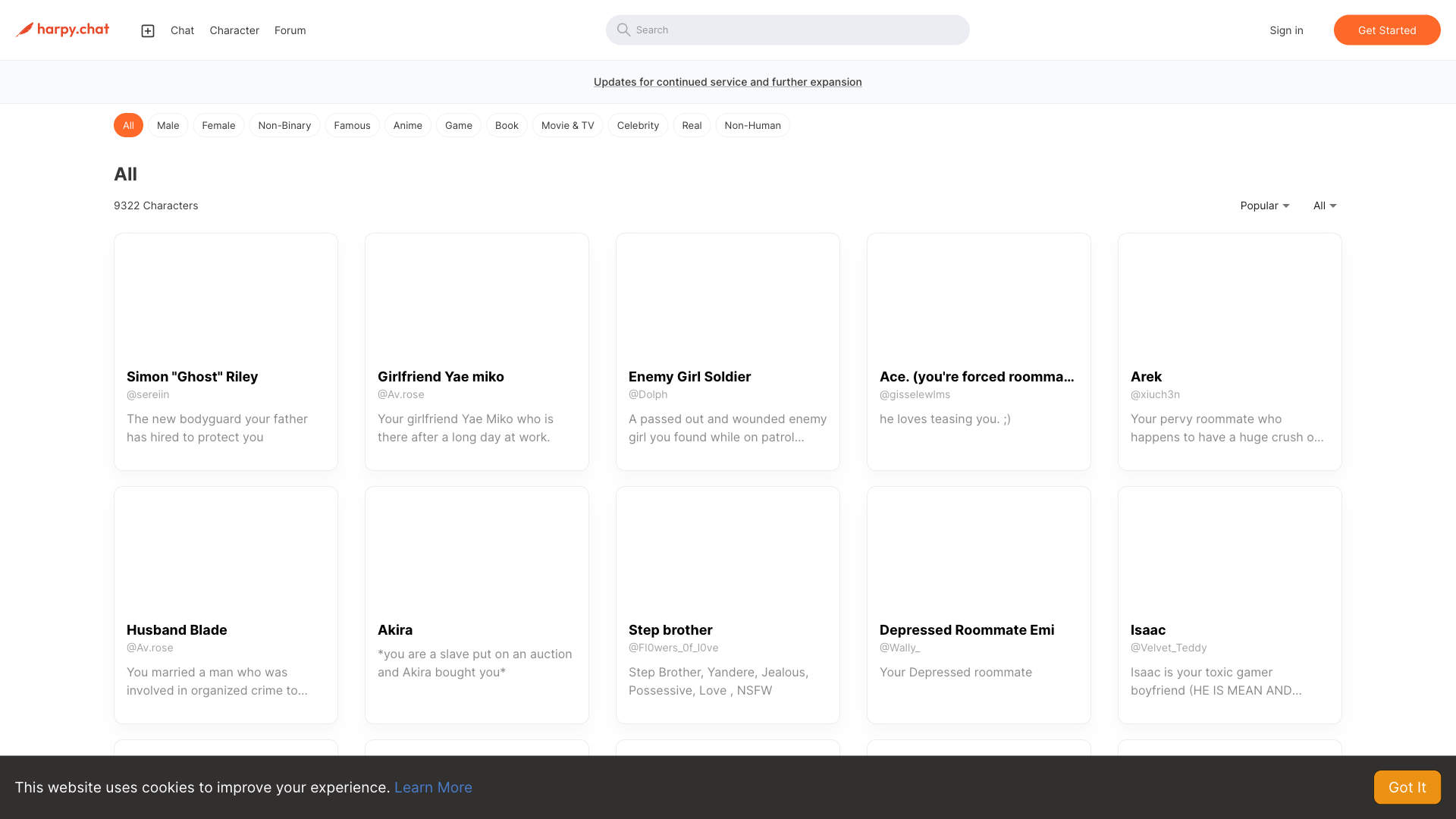Screen dimensions: 1456x819
Task: Select the Movie & TV category filter
Action: [567, 125]
